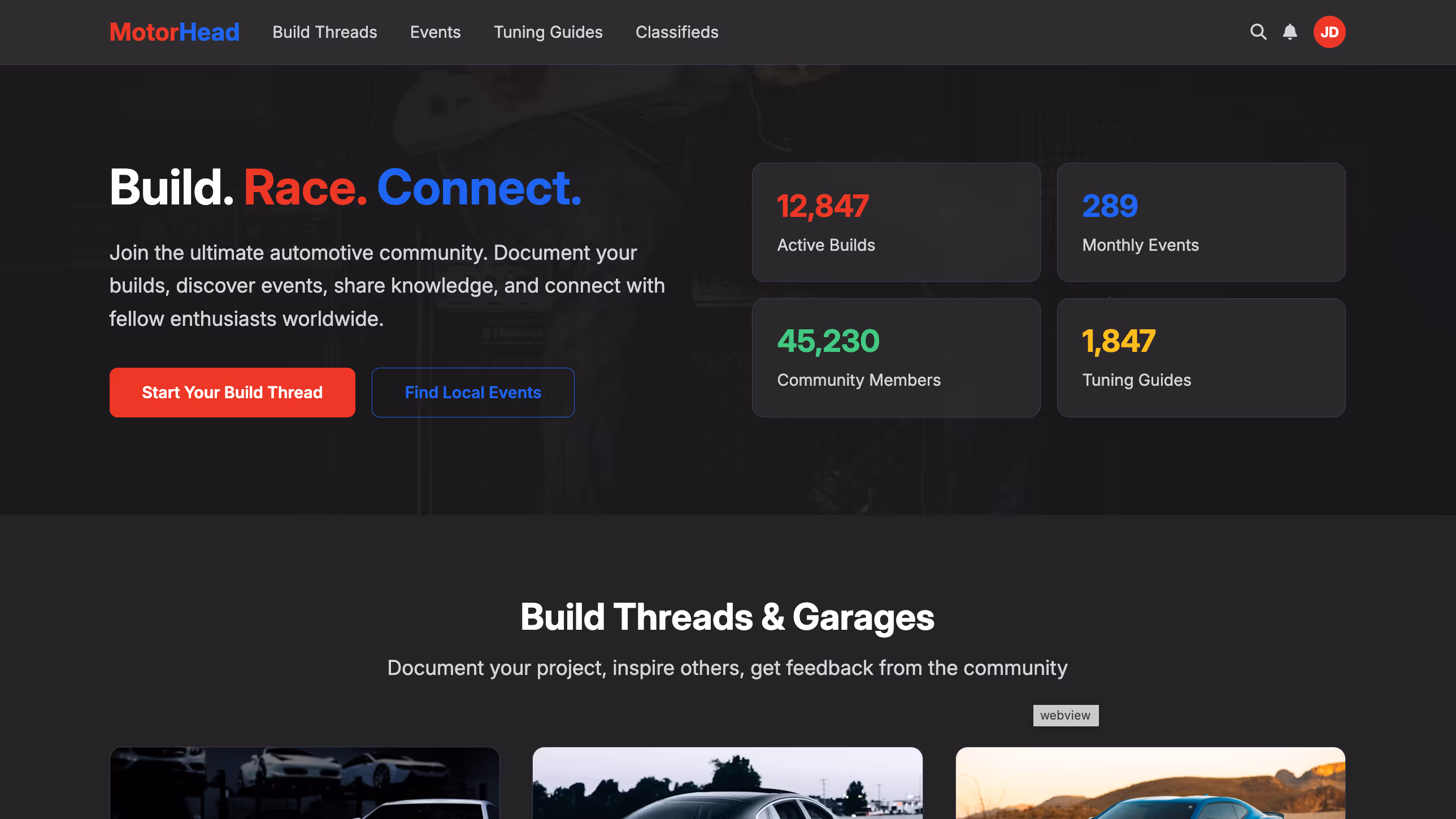Open the Build Threads nav item
This screenshot has width=1456, height=819.
click(x=324, y=32)
